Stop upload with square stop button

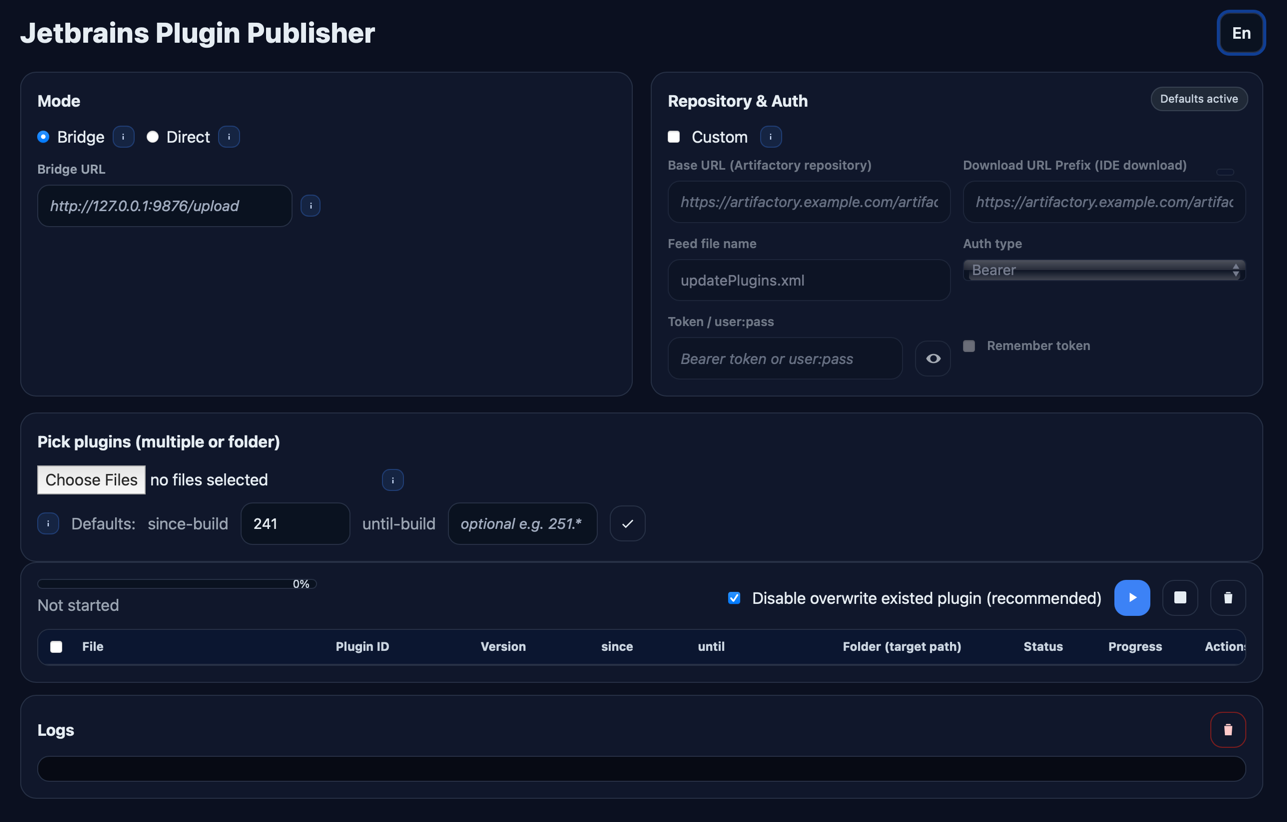tap(1180, 598)
